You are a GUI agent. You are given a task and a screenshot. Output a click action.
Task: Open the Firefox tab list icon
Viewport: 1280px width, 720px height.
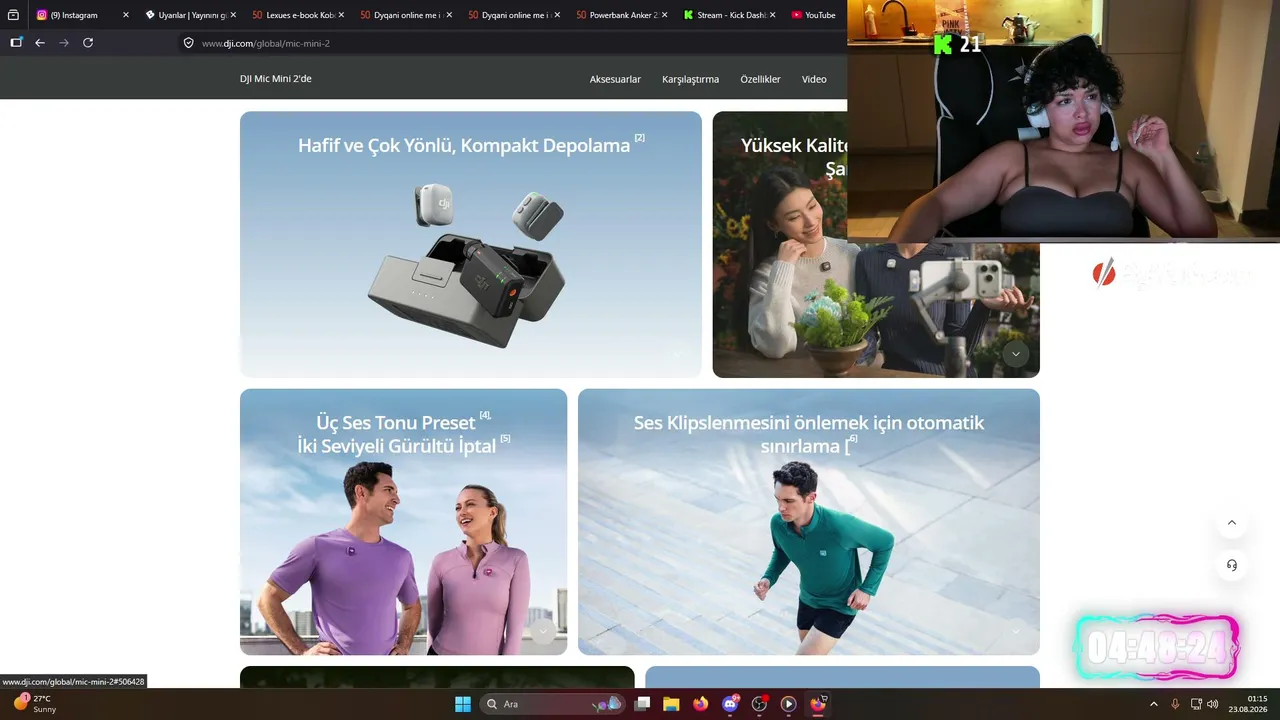(13, 15)
